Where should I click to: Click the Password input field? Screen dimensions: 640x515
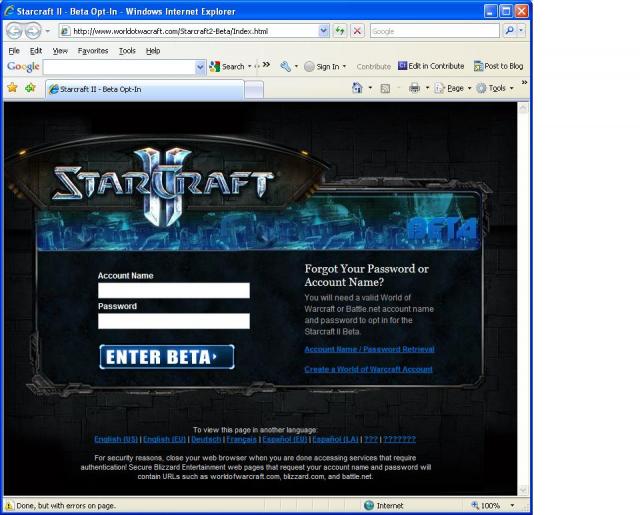tap(174, 321)
